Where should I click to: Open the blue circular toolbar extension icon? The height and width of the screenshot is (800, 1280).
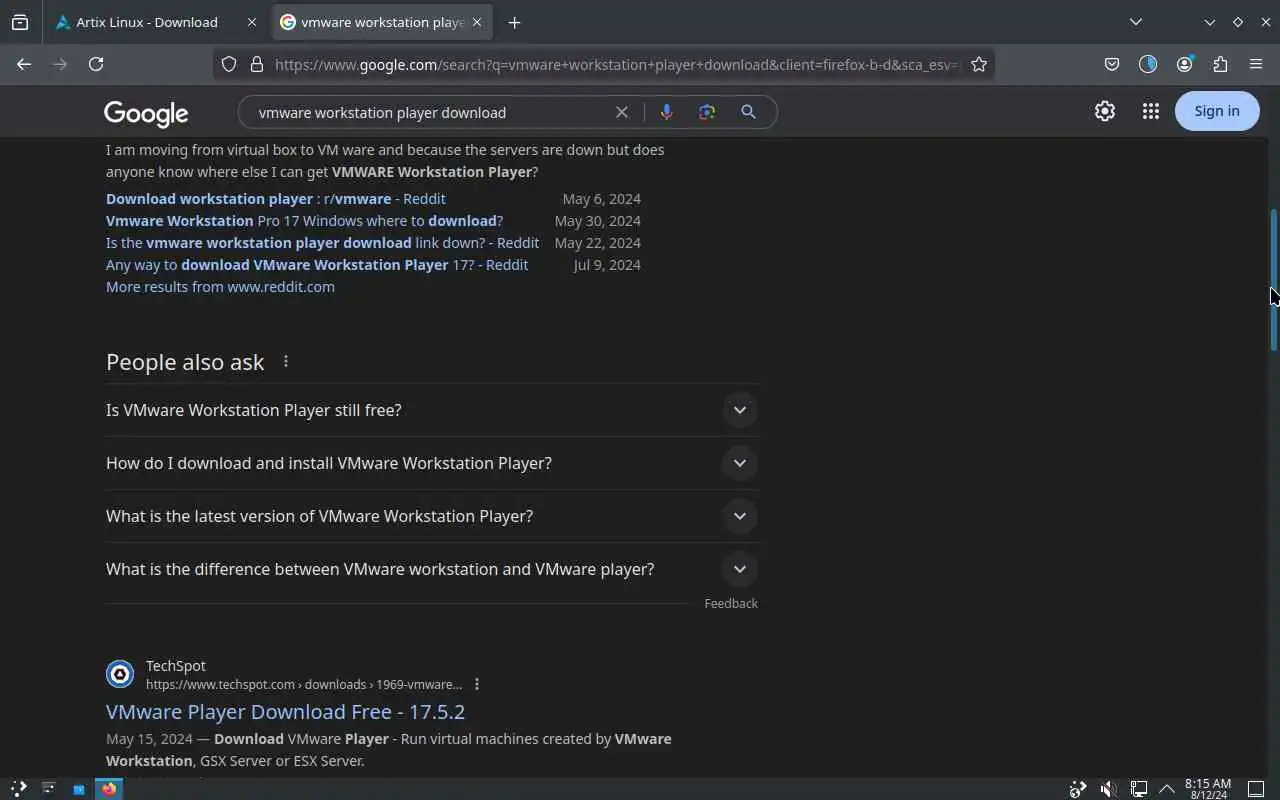tap(1148, 64)
